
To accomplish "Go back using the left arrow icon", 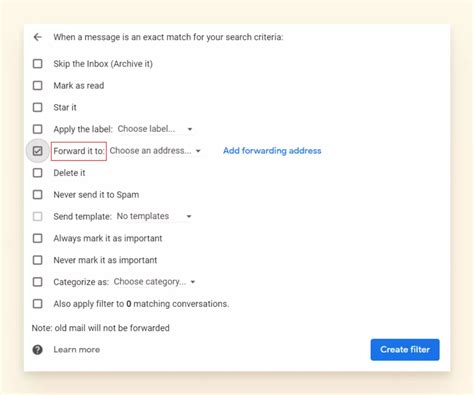I will pyautogui.click(x=37, y=37).
